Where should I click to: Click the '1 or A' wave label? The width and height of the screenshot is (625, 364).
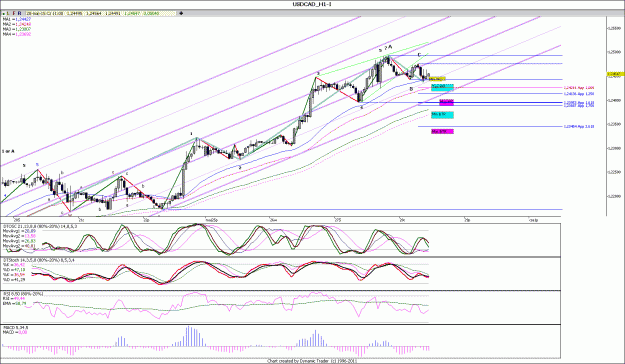[8, 152]
